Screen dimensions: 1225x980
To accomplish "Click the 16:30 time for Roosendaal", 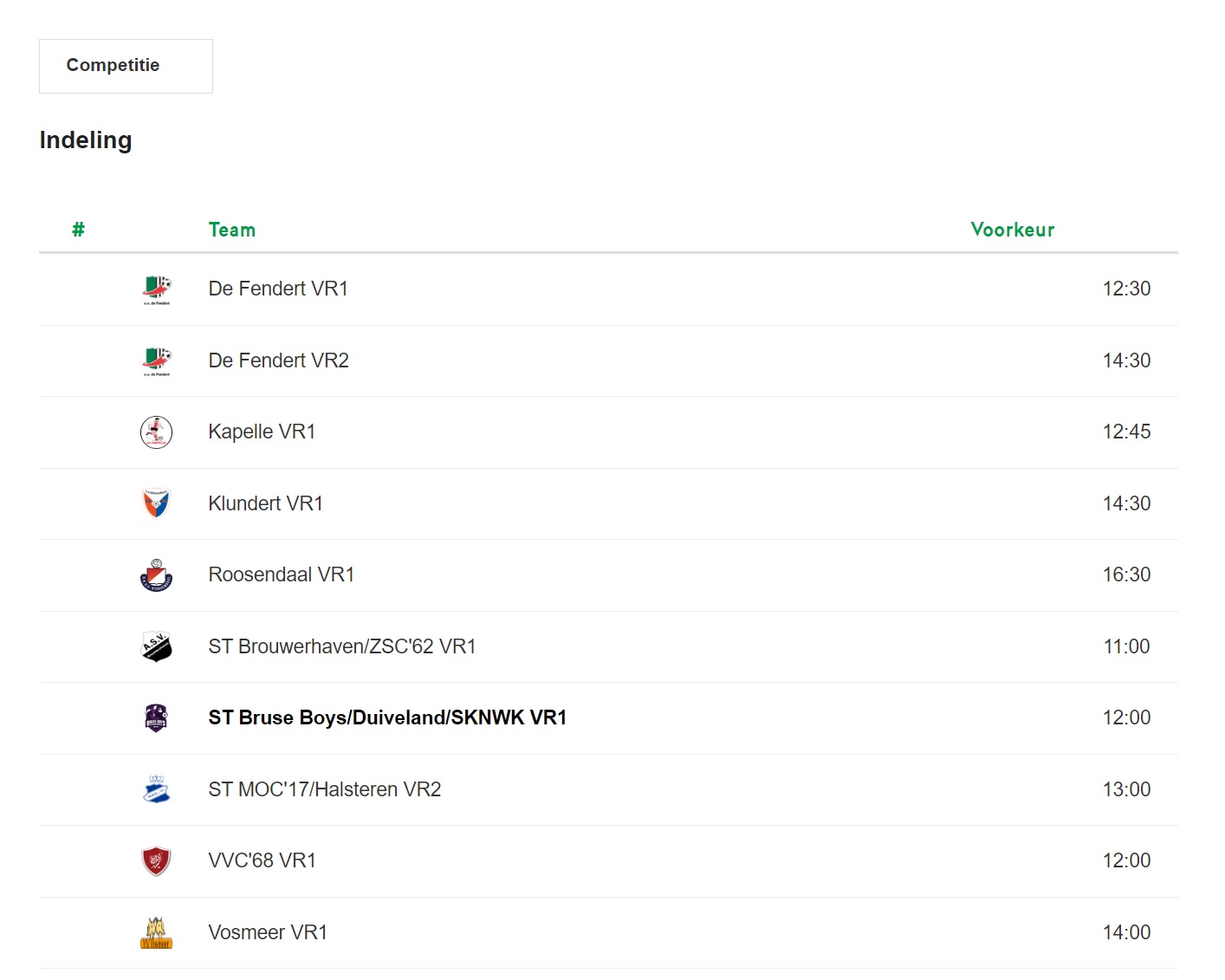I will (x=1126, y=575).
